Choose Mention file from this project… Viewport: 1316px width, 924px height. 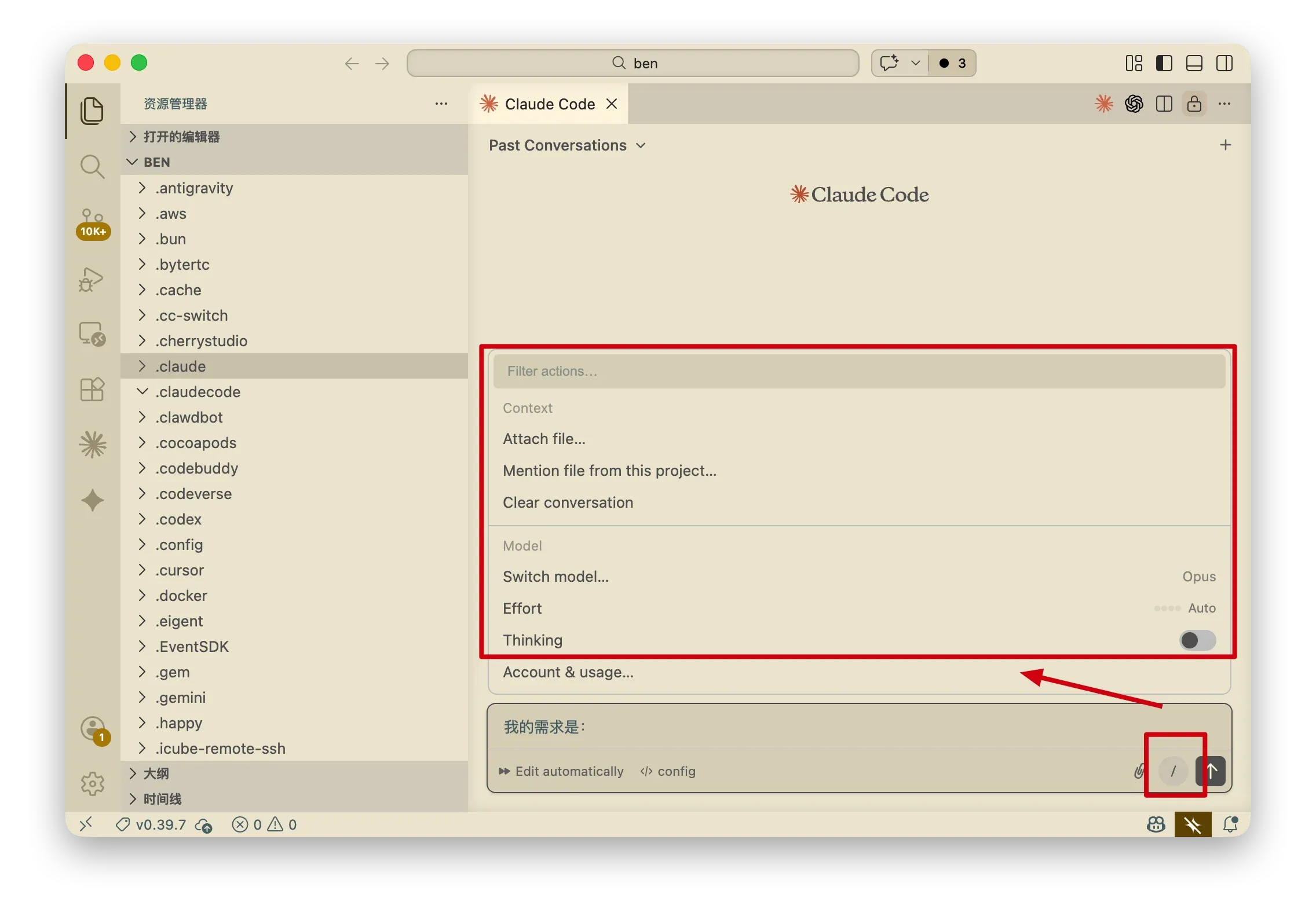pyautogui.click(x=860, y=471)
